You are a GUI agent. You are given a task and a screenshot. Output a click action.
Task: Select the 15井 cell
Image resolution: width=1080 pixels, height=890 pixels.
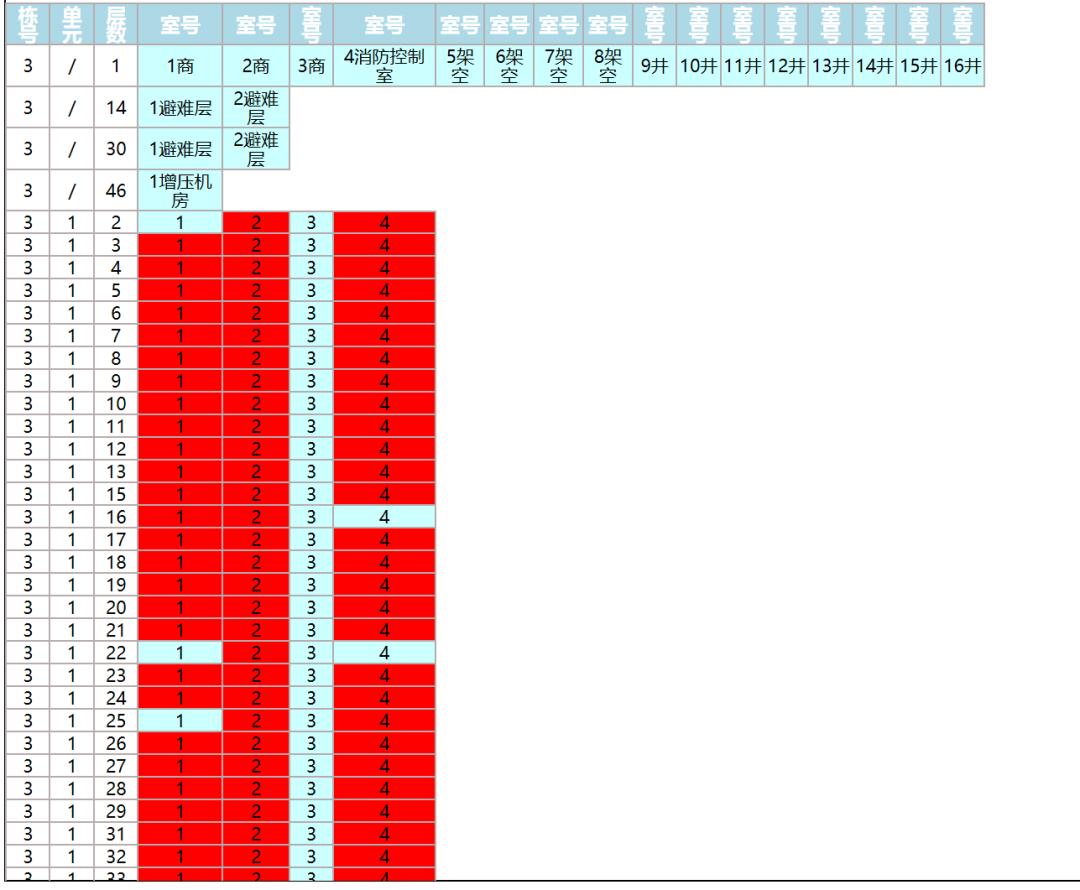coord(919,66)
